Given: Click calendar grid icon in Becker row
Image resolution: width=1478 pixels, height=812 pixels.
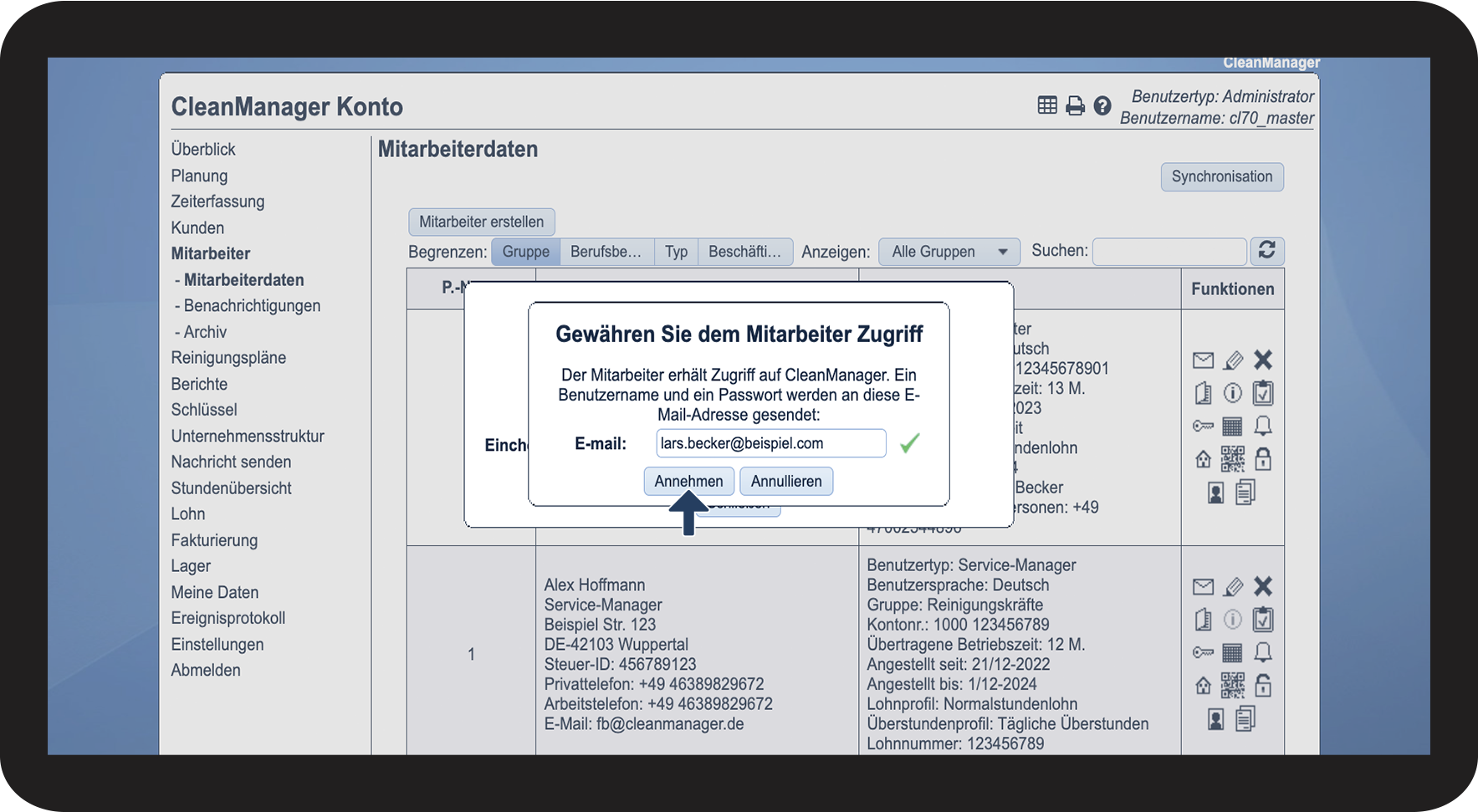Looking at the screenshot, I should 1232,426.
